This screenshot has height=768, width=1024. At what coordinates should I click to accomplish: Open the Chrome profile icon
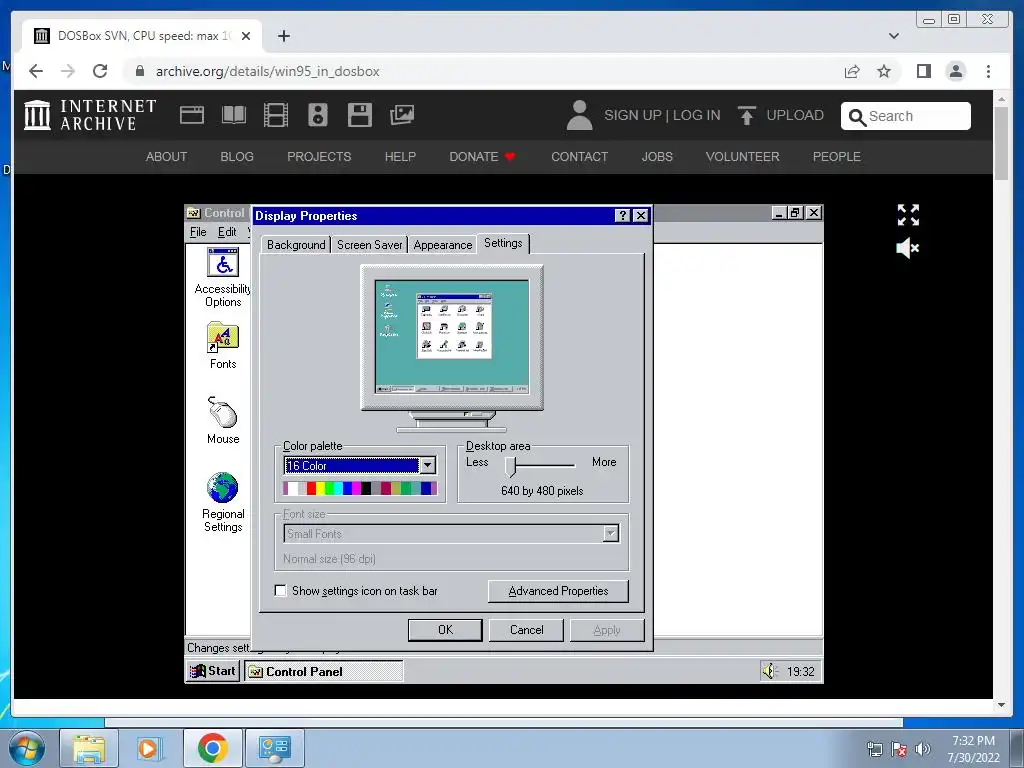click(x=955, y=71)
